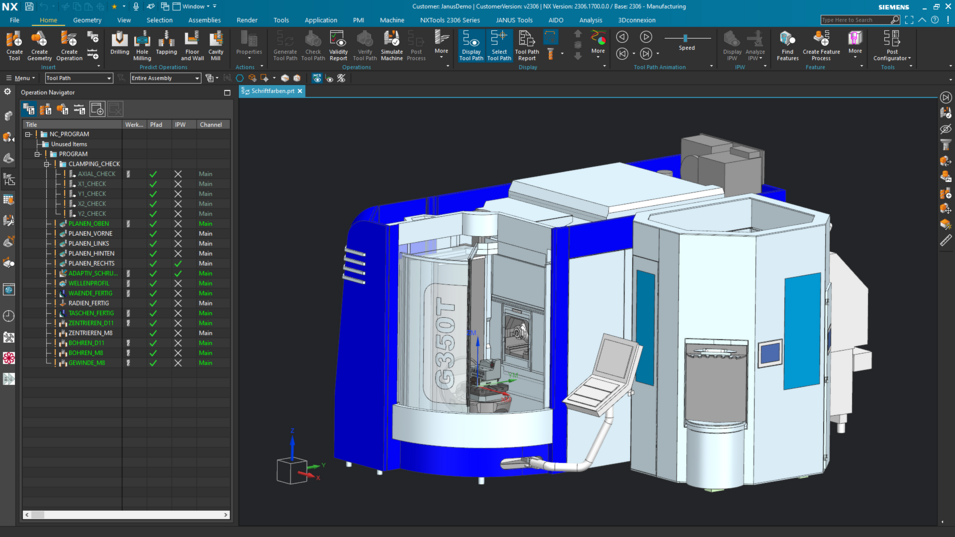The height and width of the screenshot is (537, 955).
Task: Click the Simulate Machine icon
Action: 392,46
